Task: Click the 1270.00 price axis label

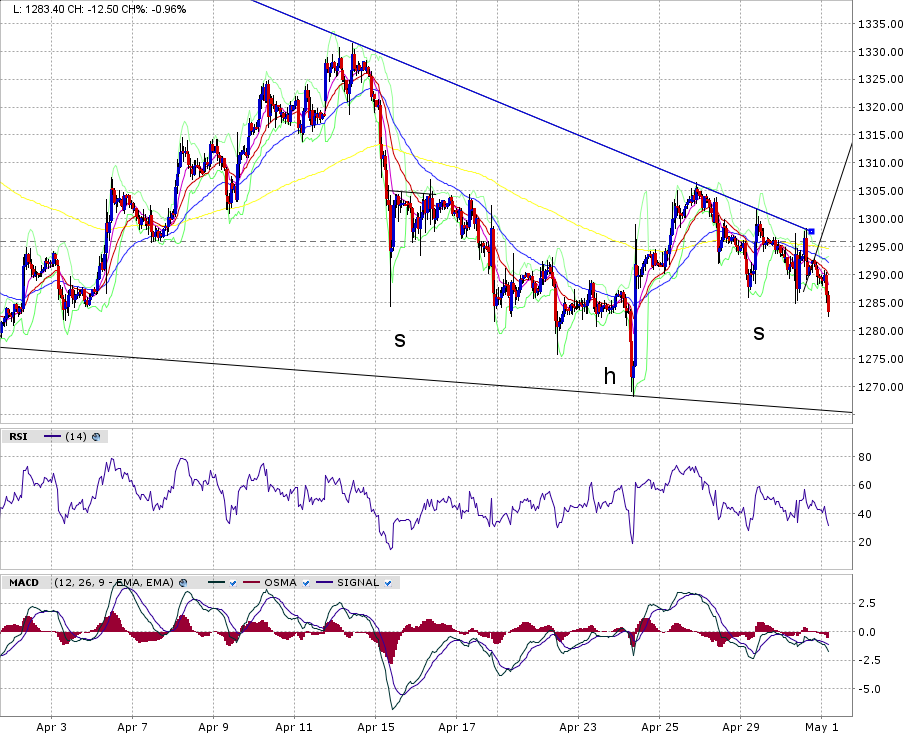Action: click(881, 387)
